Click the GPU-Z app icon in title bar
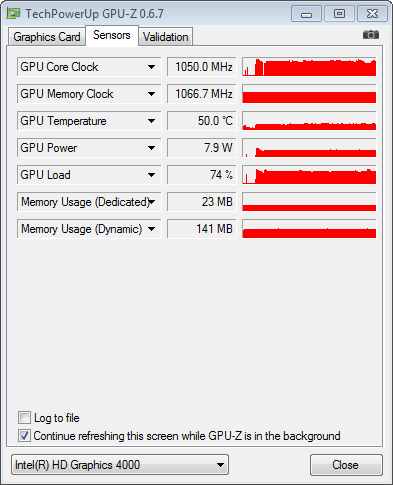 click(13, 14)
